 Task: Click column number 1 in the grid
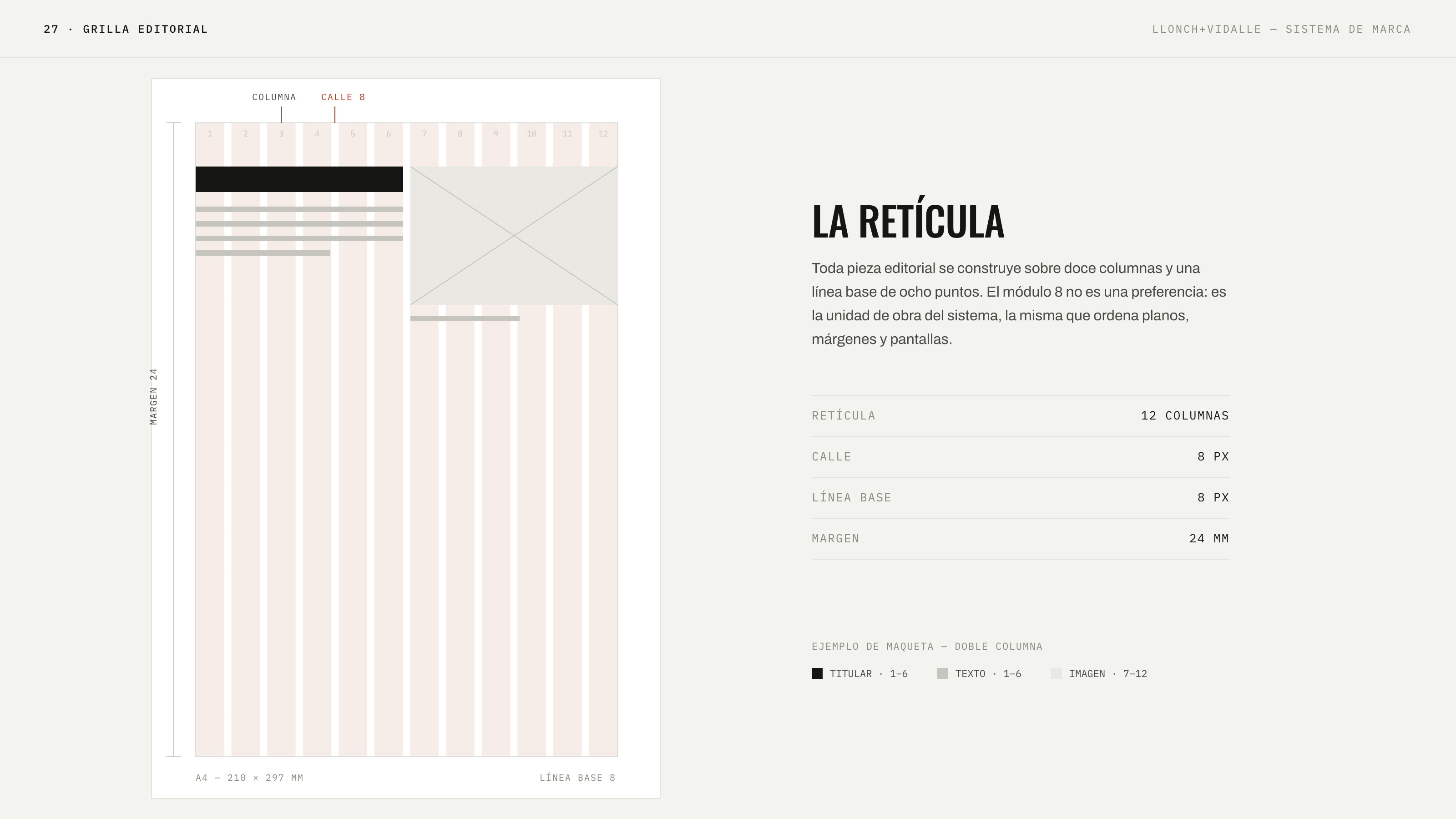[210, 134]
